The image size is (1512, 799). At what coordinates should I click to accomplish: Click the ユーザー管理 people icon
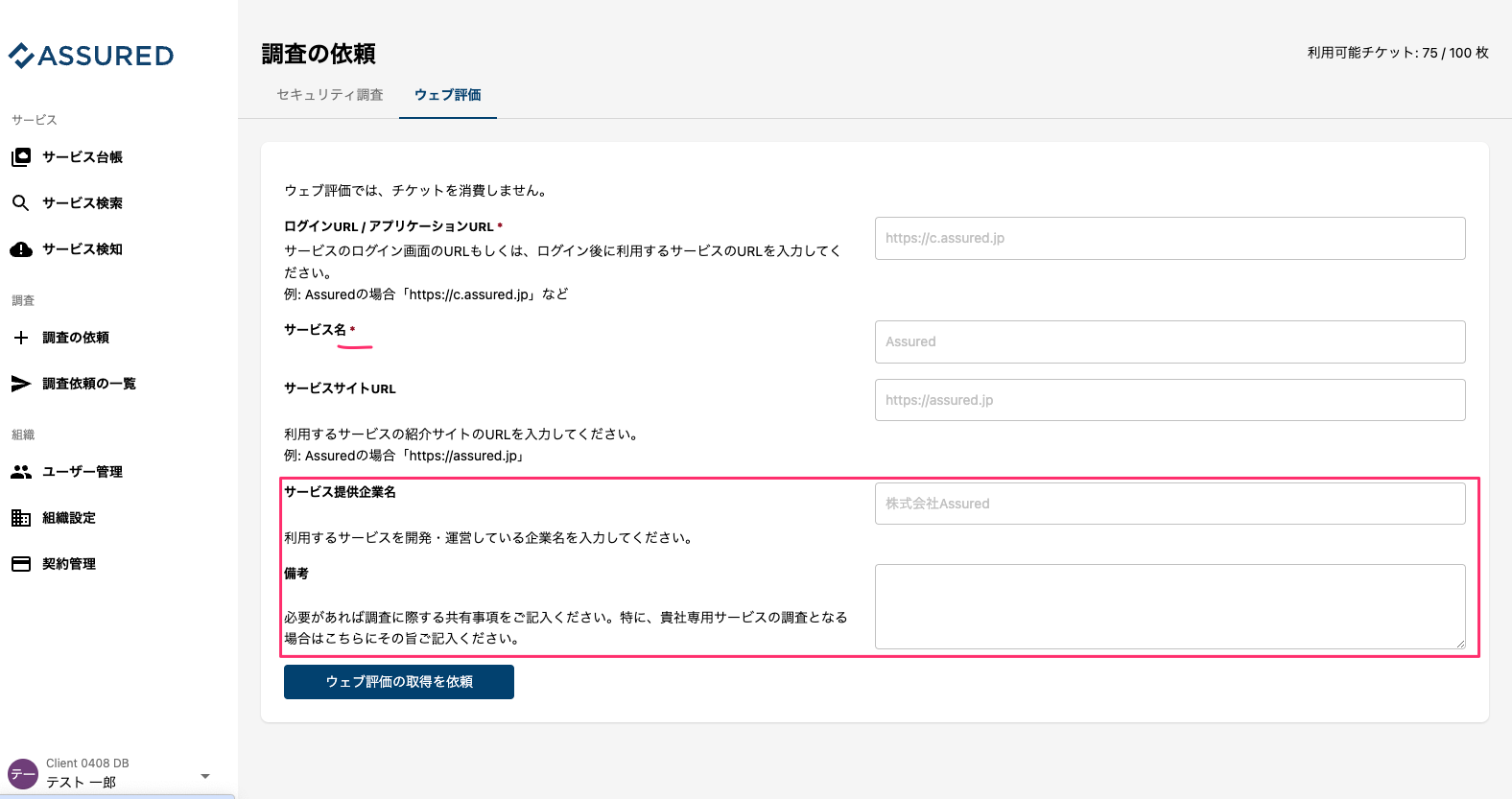tap(21, 472)
